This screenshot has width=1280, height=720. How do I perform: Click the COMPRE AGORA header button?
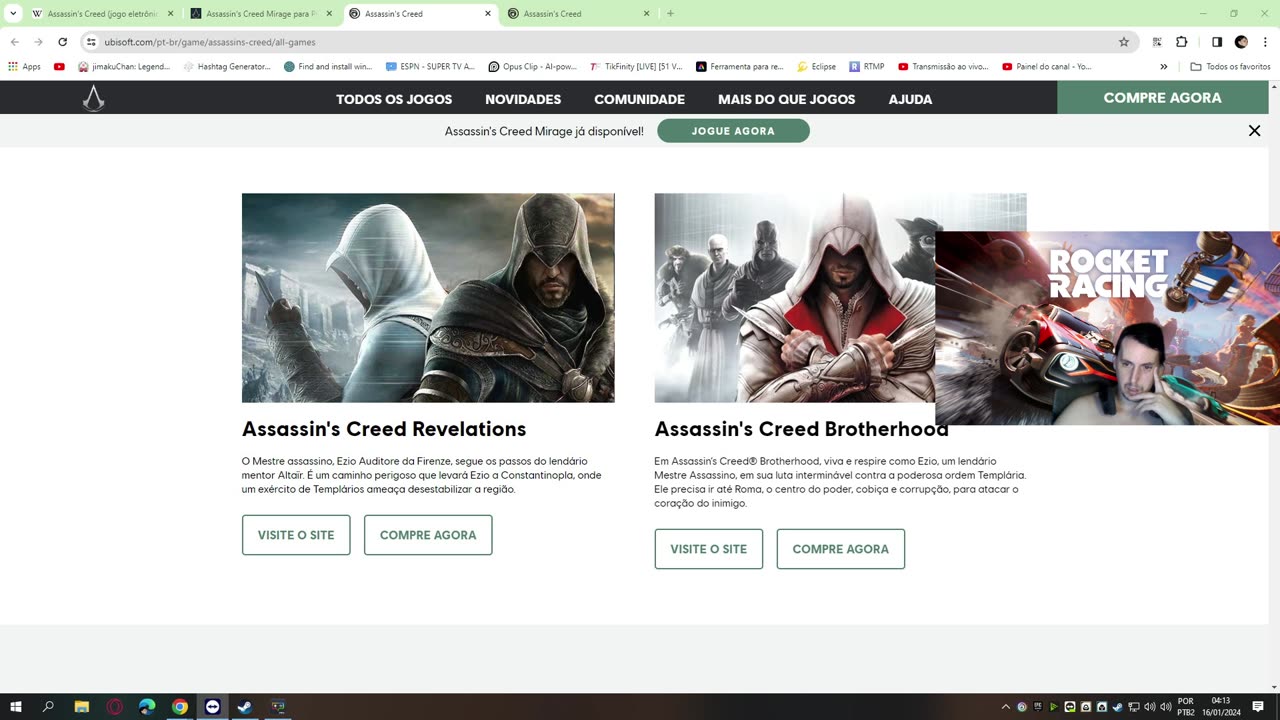[1162, 98]
